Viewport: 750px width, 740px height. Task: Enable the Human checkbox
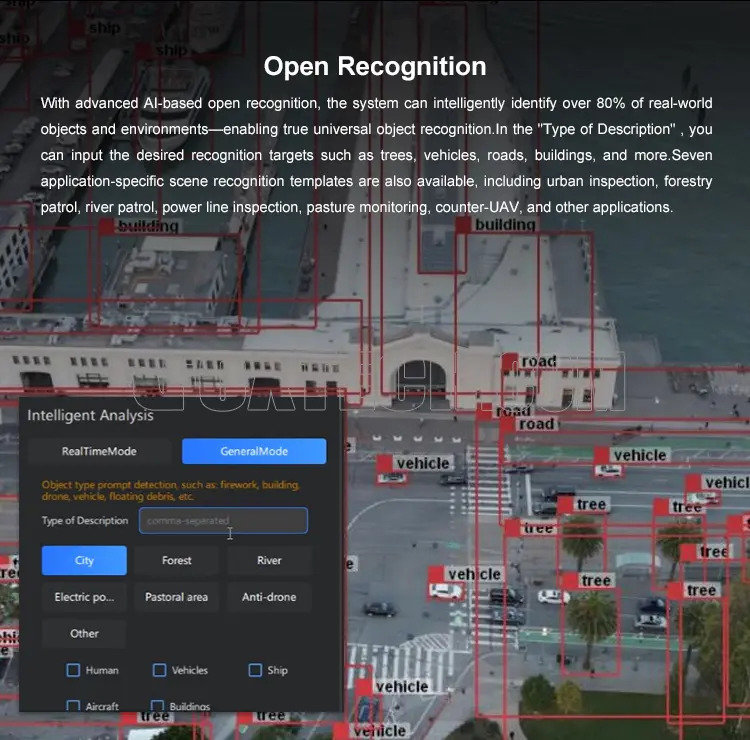[x=73, y=670]
